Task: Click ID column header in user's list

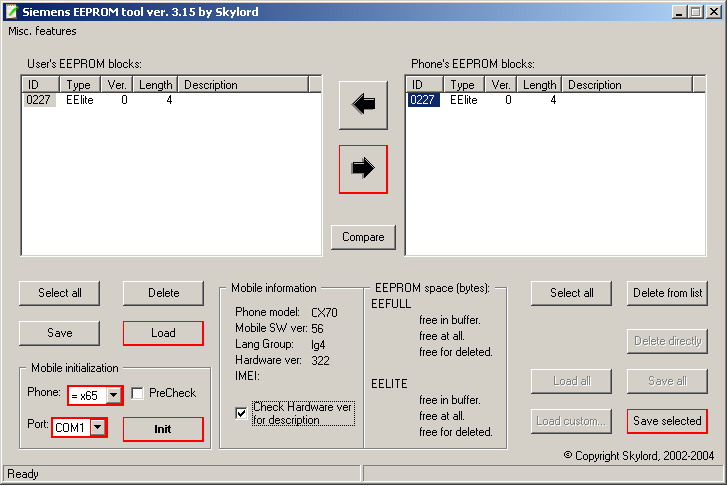Action: coord(41,85)
